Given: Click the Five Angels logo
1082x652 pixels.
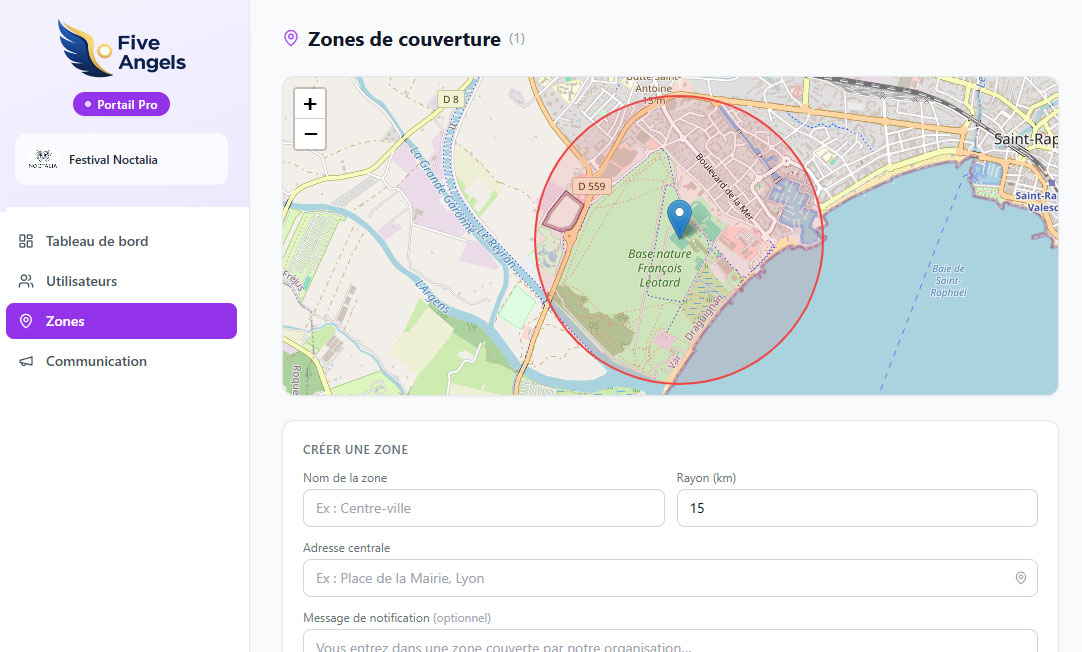Looking at the screenshot, I should (122, 48).
